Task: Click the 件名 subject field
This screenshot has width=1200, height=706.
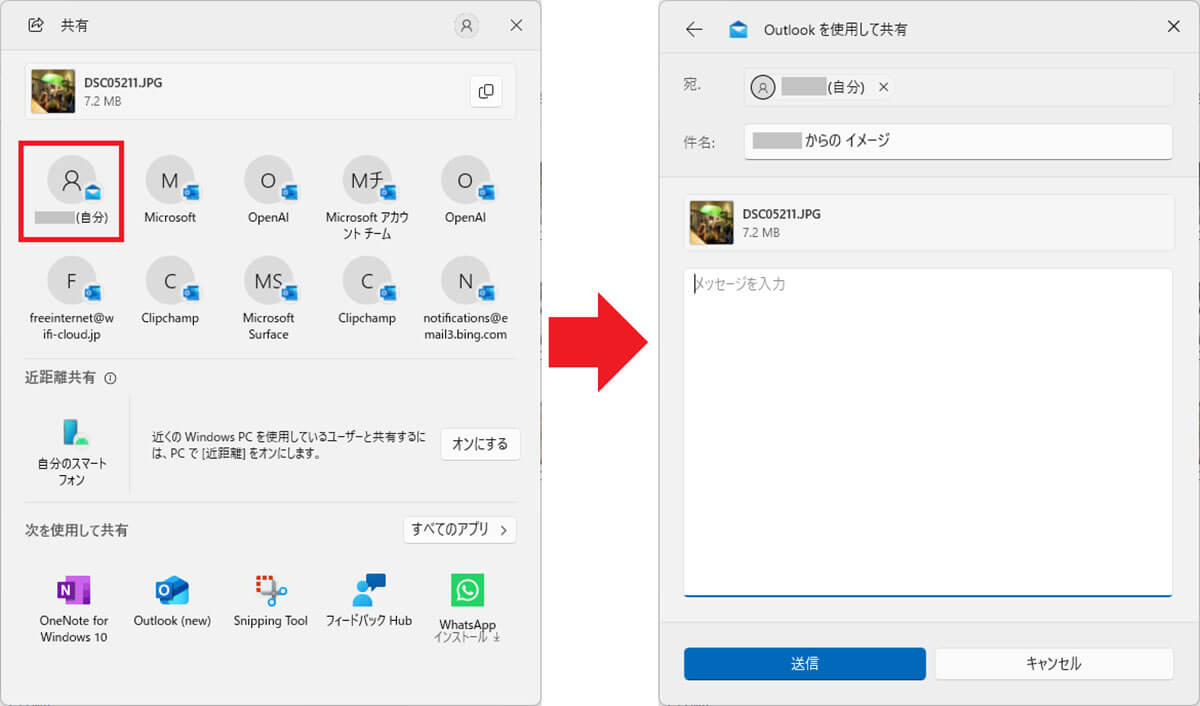Action: click(x=957, y=141)
